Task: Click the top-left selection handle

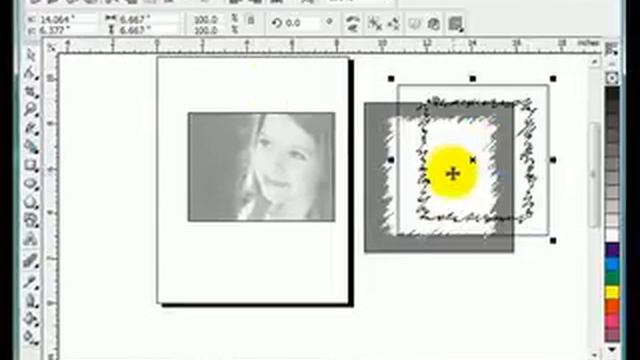Action: [391, 78]
